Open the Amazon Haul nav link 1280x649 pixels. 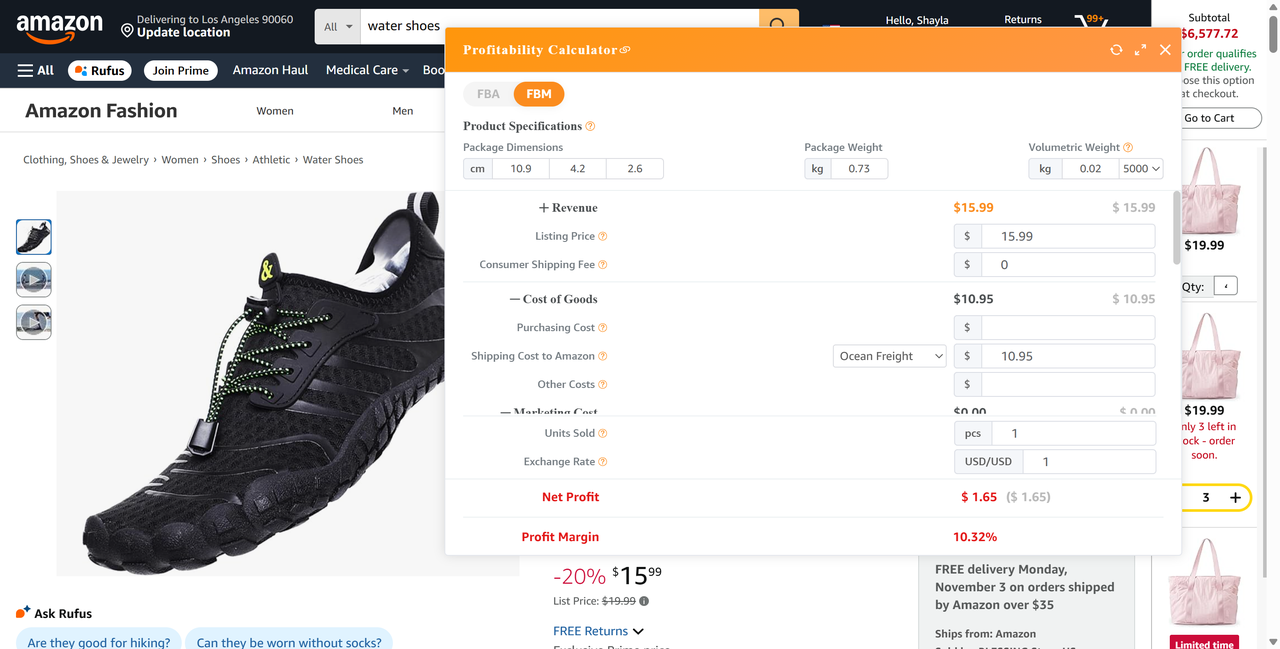pos(270,71)
